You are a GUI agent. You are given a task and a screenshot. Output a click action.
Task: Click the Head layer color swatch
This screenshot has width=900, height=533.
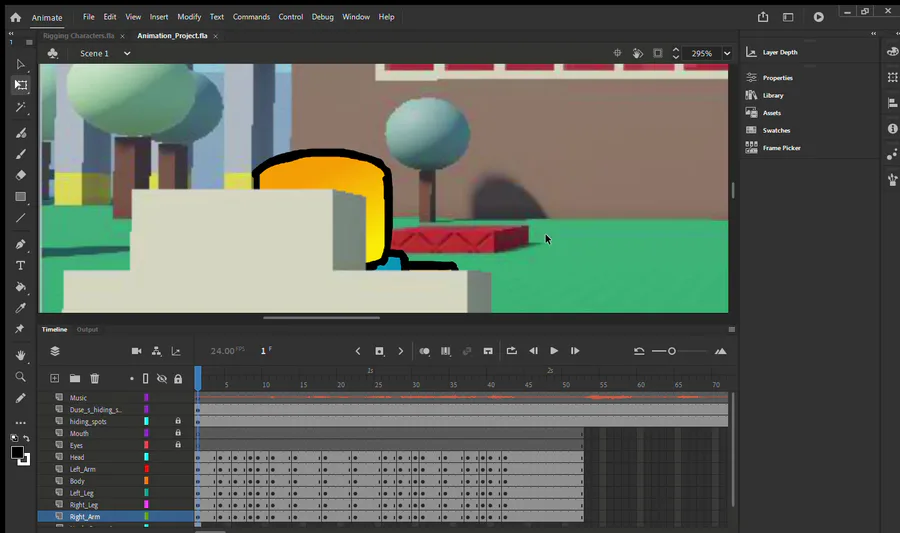[146, 457]
